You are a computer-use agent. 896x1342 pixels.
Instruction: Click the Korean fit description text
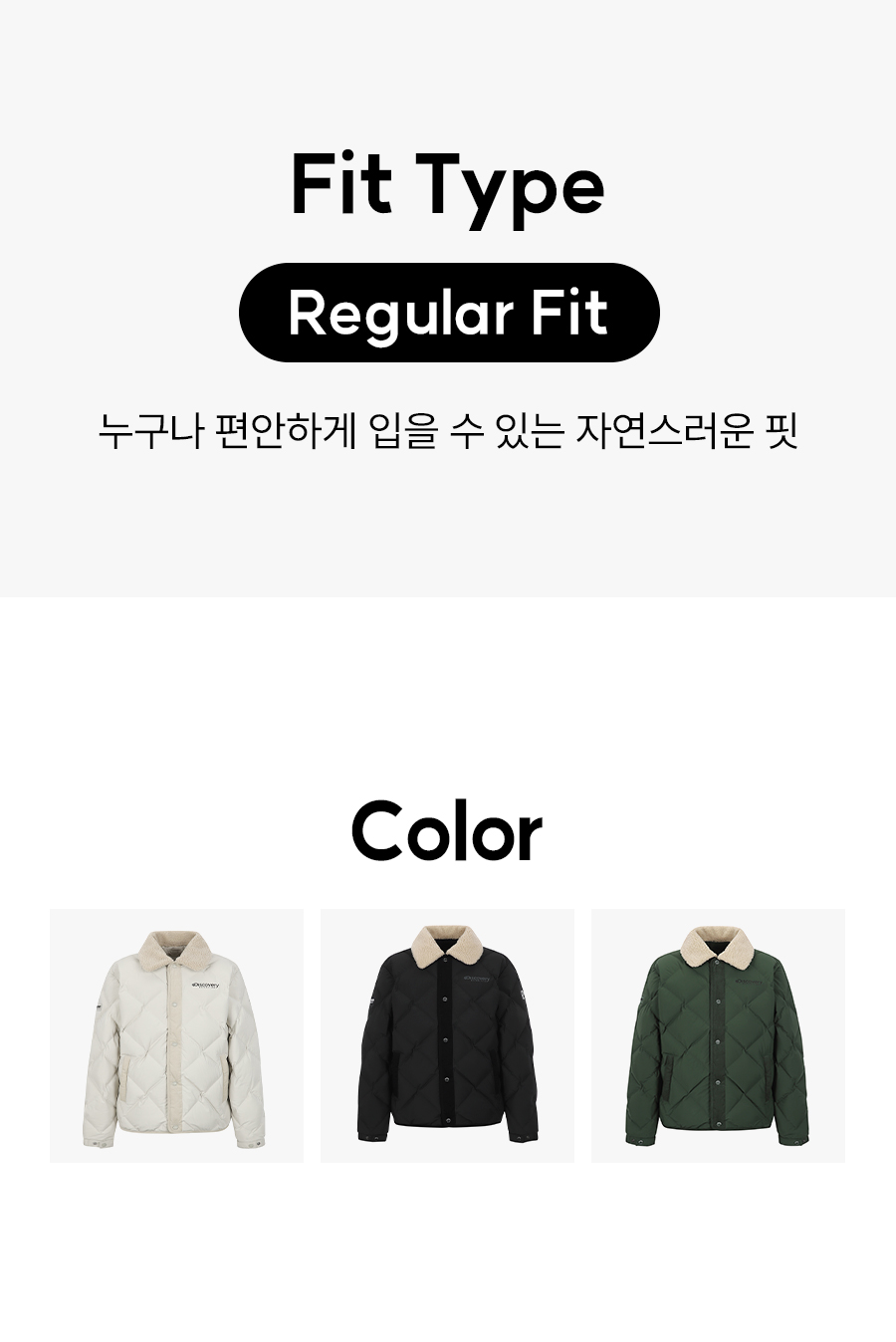448,432
